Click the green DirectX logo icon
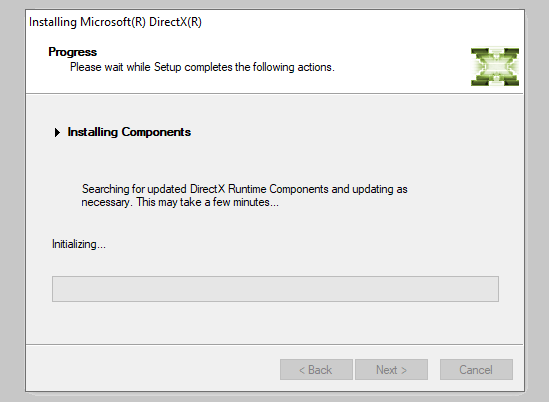The image size is (549, 402). [x=495, y=67]
